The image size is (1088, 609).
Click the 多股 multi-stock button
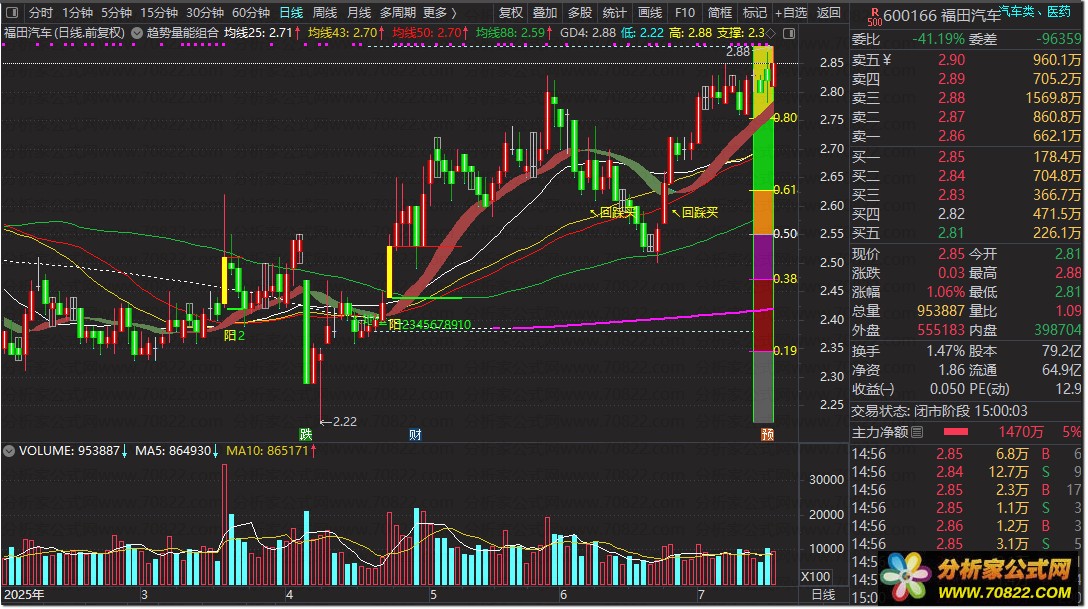[x=580, y=12]
